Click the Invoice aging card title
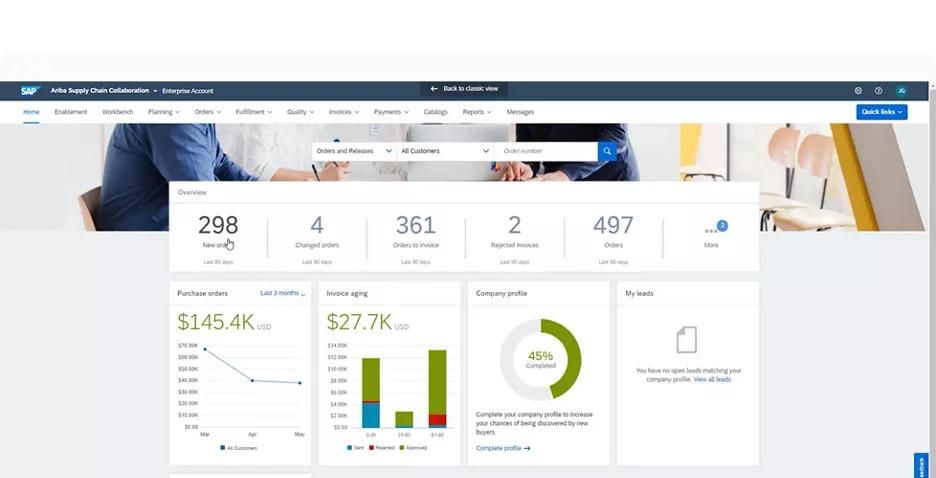Image resolution: width=936 pixels, height=478 pixels. tap(347, 294)
